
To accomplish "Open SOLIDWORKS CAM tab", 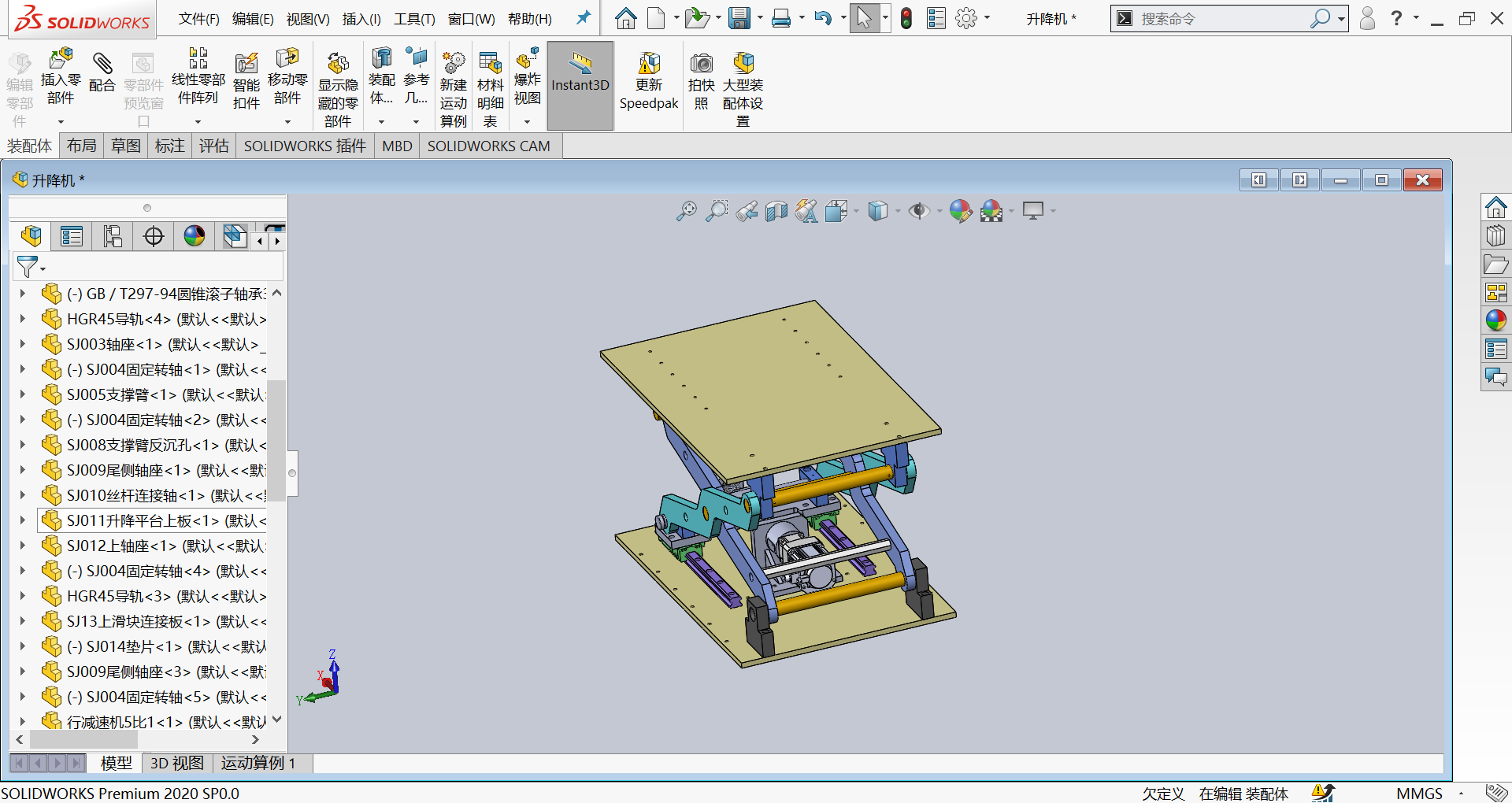I will click(x=489, y=146).
